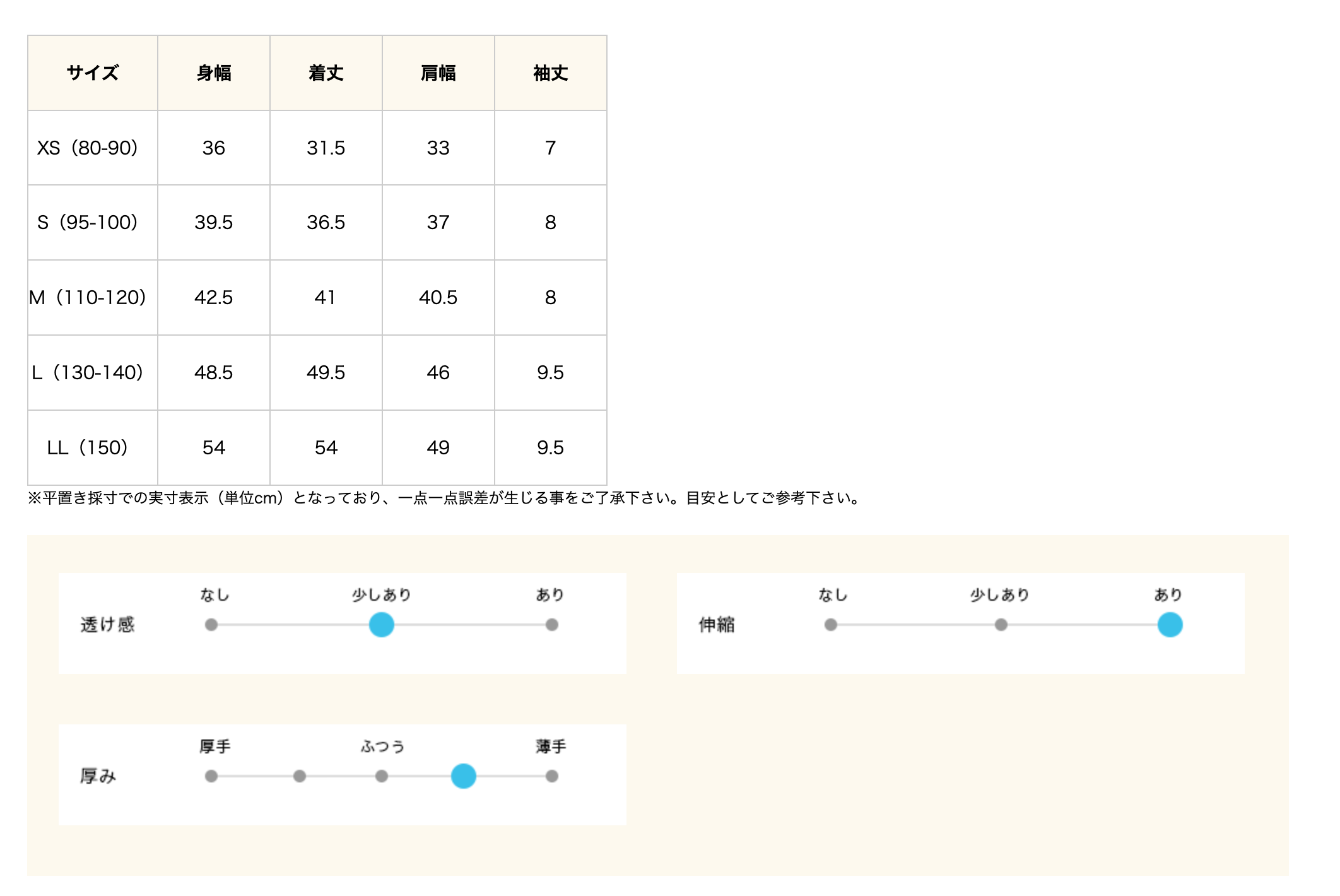Click the なし dot on 透け感 scale
Image resolution: width=1340 pixels, height=896 pixels.
[211, 625]
